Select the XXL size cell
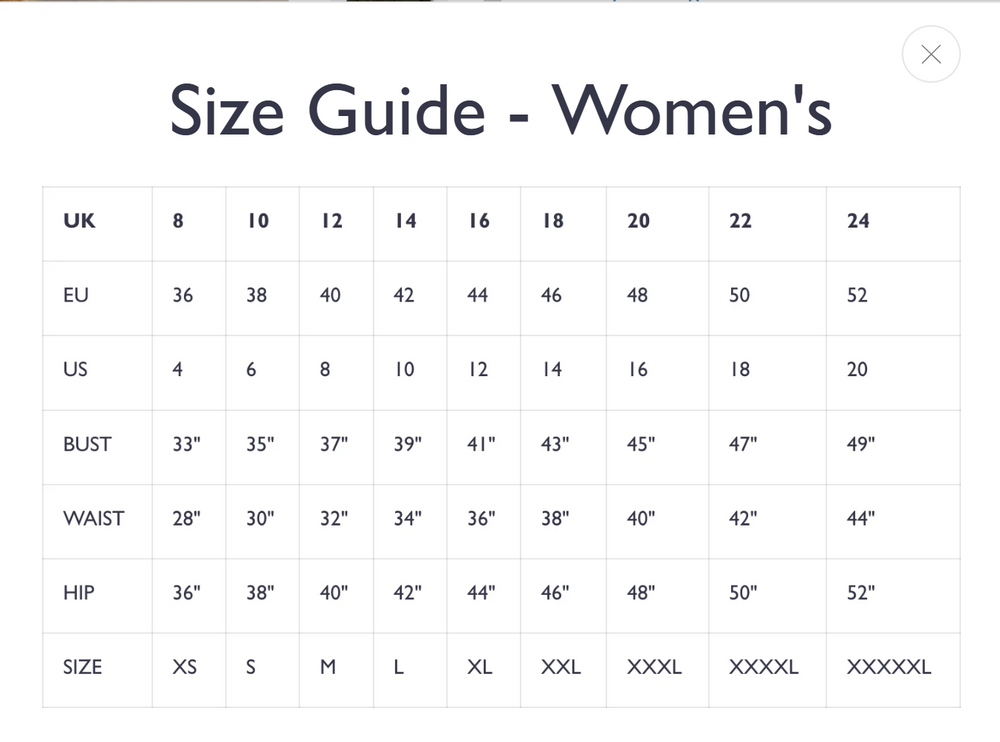 click(560, 666)
